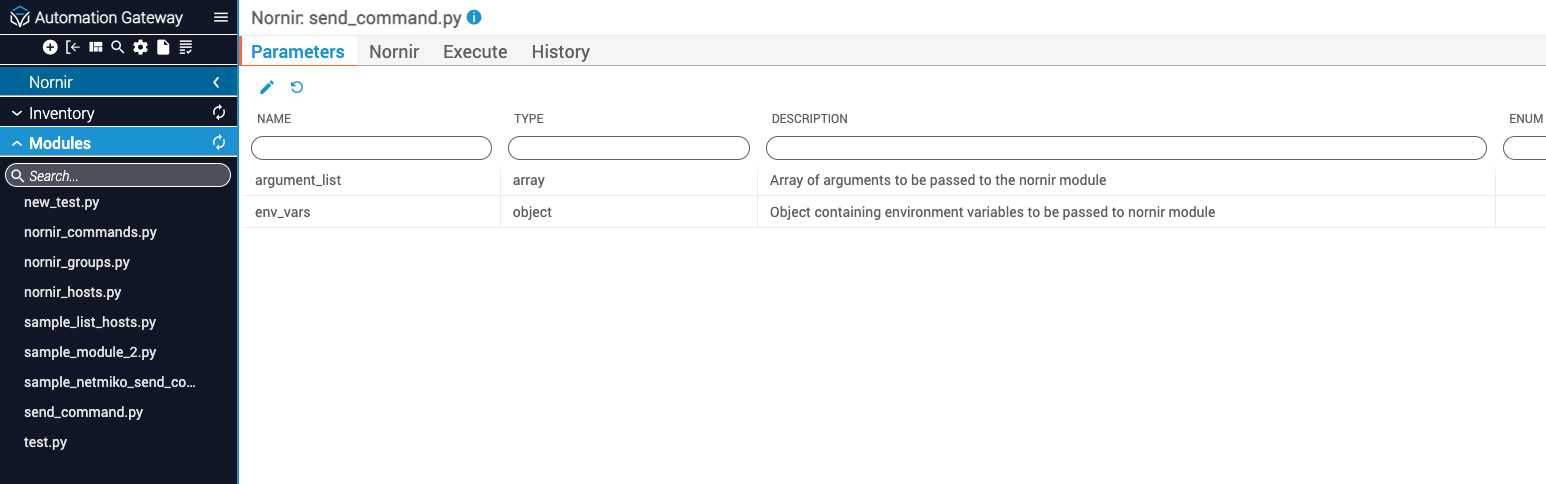This screenshot has width=1546, height=484.
Task: Click the Nornir back chevron
Action: 216,83
